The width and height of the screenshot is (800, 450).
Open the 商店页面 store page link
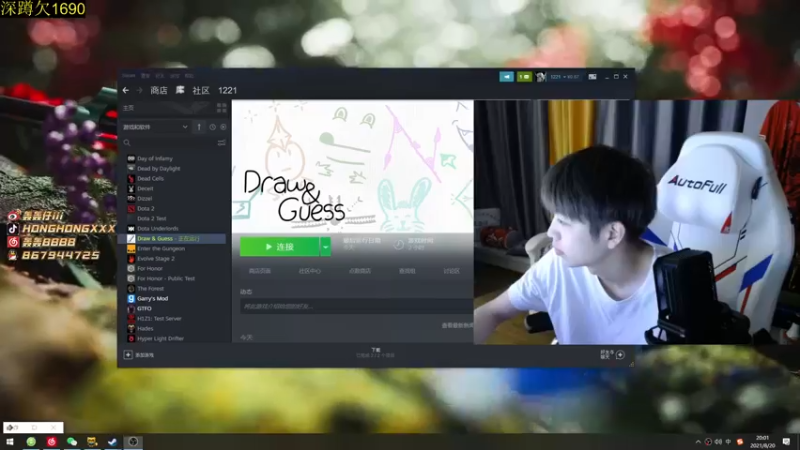tap(260, 271)
